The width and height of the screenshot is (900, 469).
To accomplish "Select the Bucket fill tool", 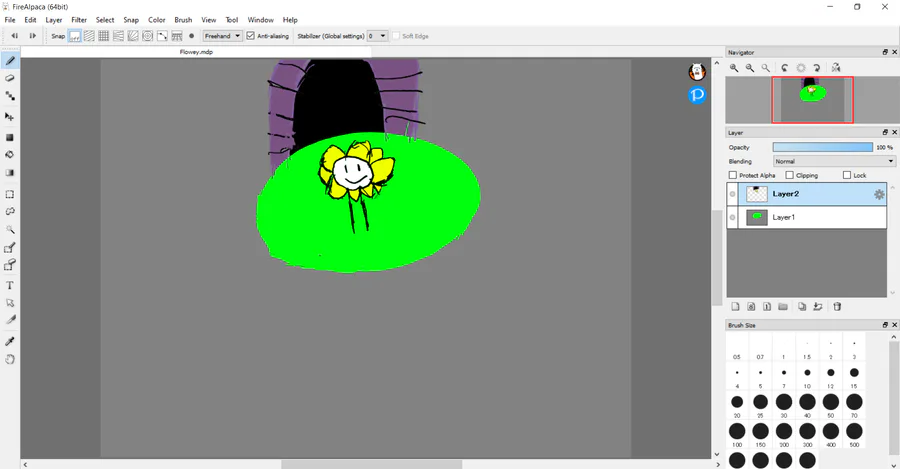I will pos(10,154).
